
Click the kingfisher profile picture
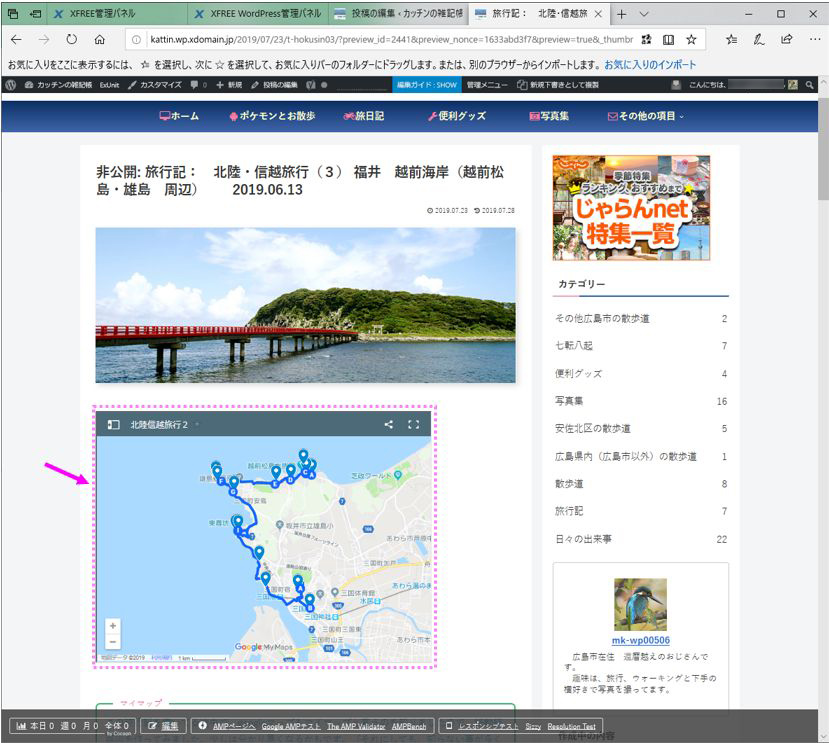[x=641, y=604]
